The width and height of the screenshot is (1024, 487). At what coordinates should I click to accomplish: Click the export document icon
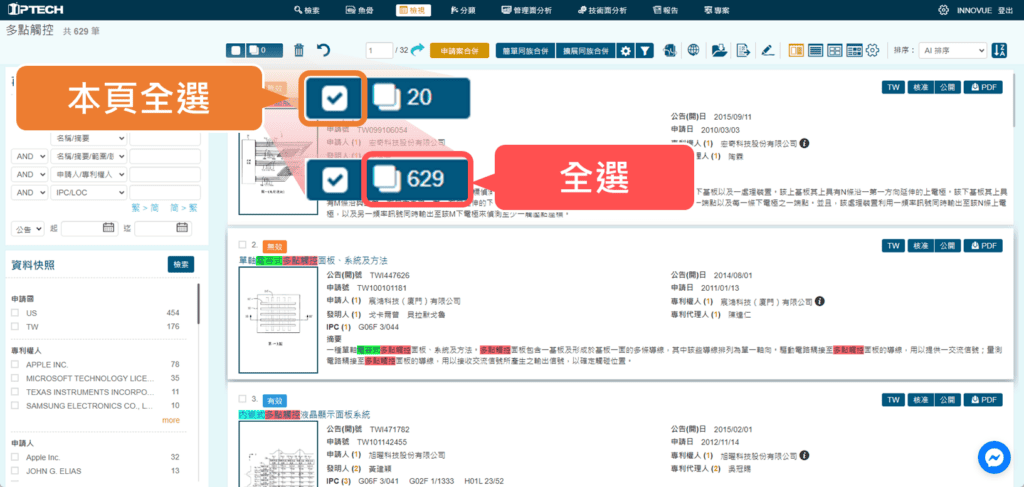point(743,50)
